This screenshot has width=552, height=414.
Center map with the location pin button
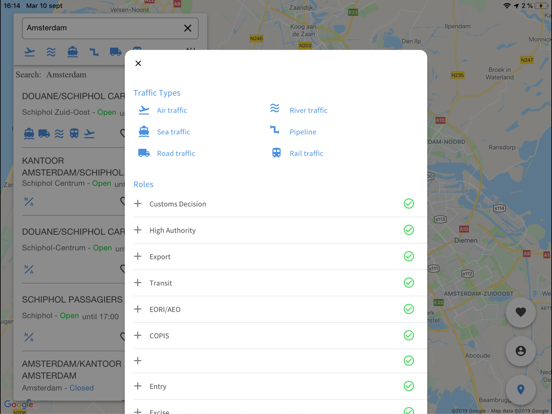pyautogui.click(x=521, y=389)
